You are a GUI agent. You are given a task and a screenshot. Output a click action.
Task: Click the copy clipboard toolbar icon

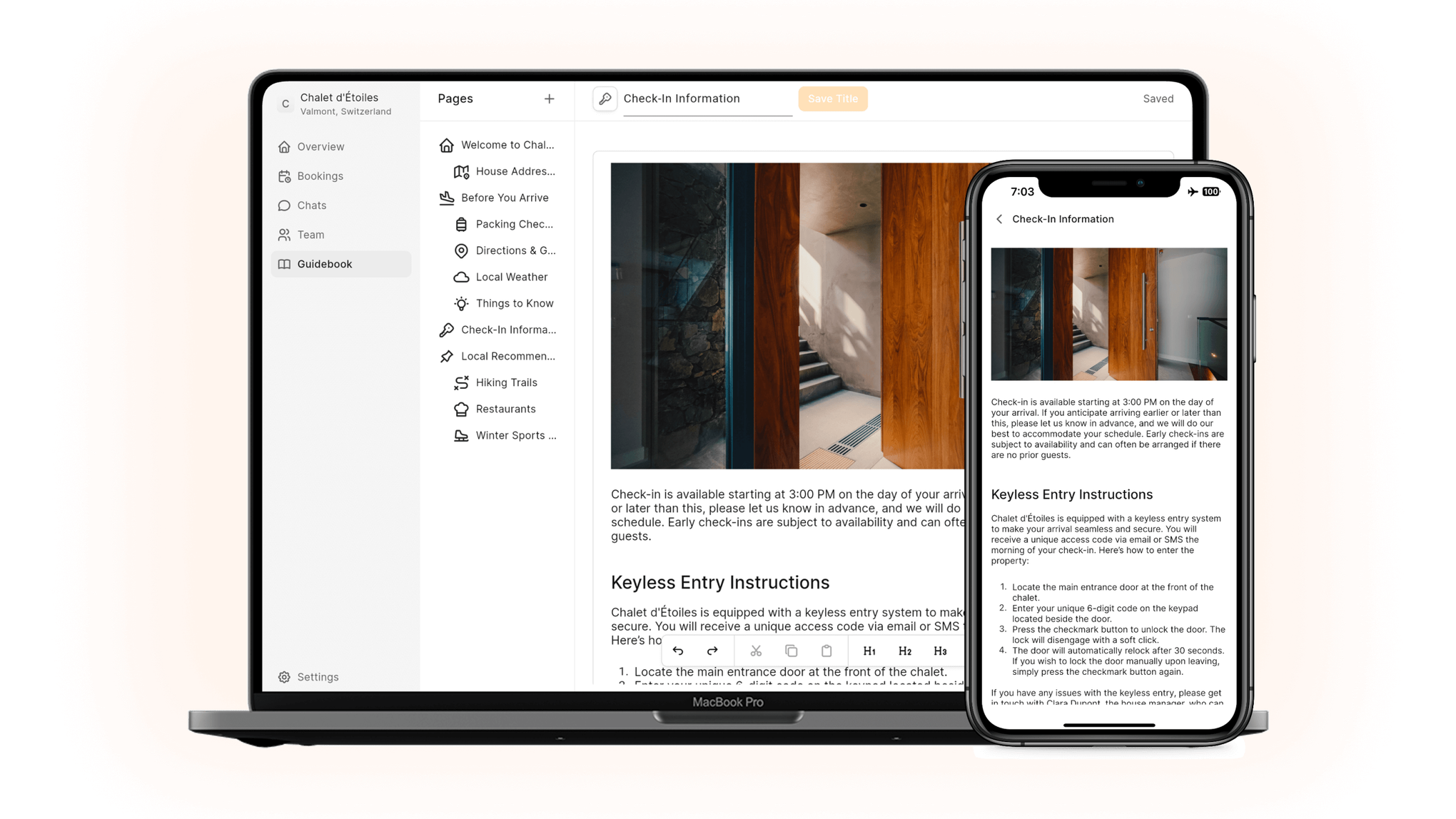[x=791, y=651]
